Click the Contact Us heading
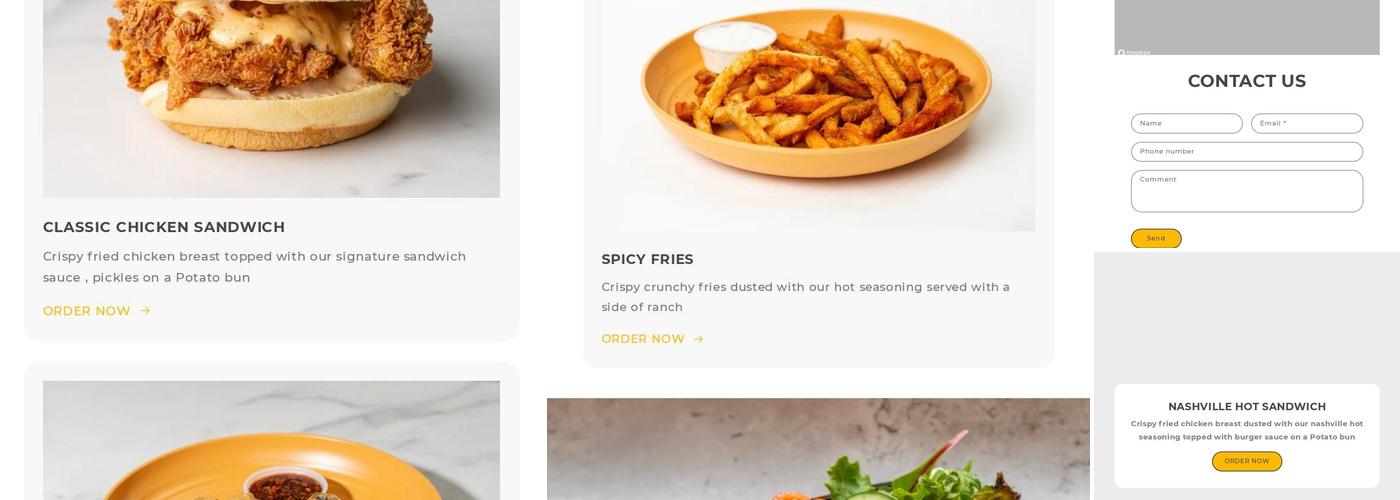Screen dimensions: 1400x500 click(x=1246, y=81)
